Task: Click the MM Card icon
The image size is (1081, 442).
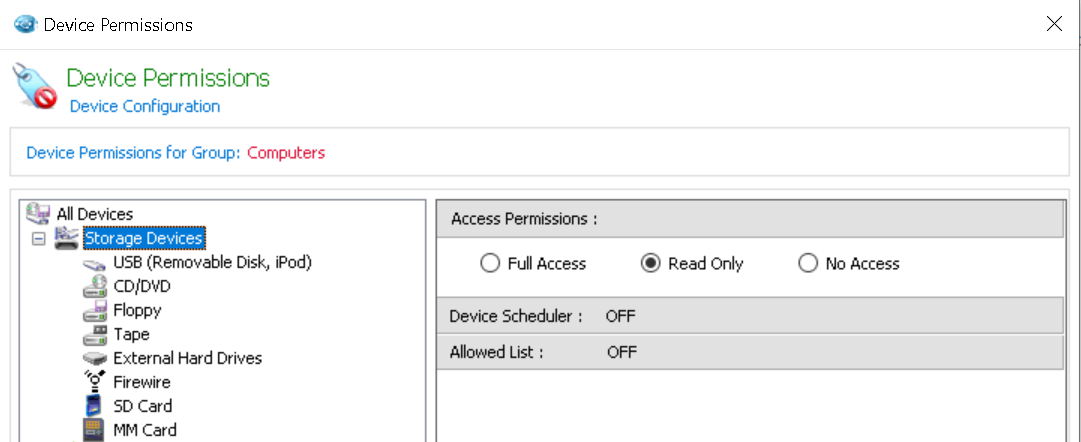Action: click(x=95, y=430)
